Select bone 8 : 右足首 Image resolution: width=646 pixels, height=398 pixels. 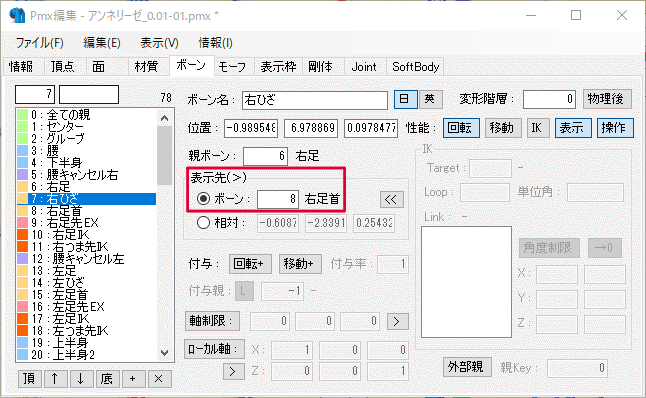(x=86, y=211)
